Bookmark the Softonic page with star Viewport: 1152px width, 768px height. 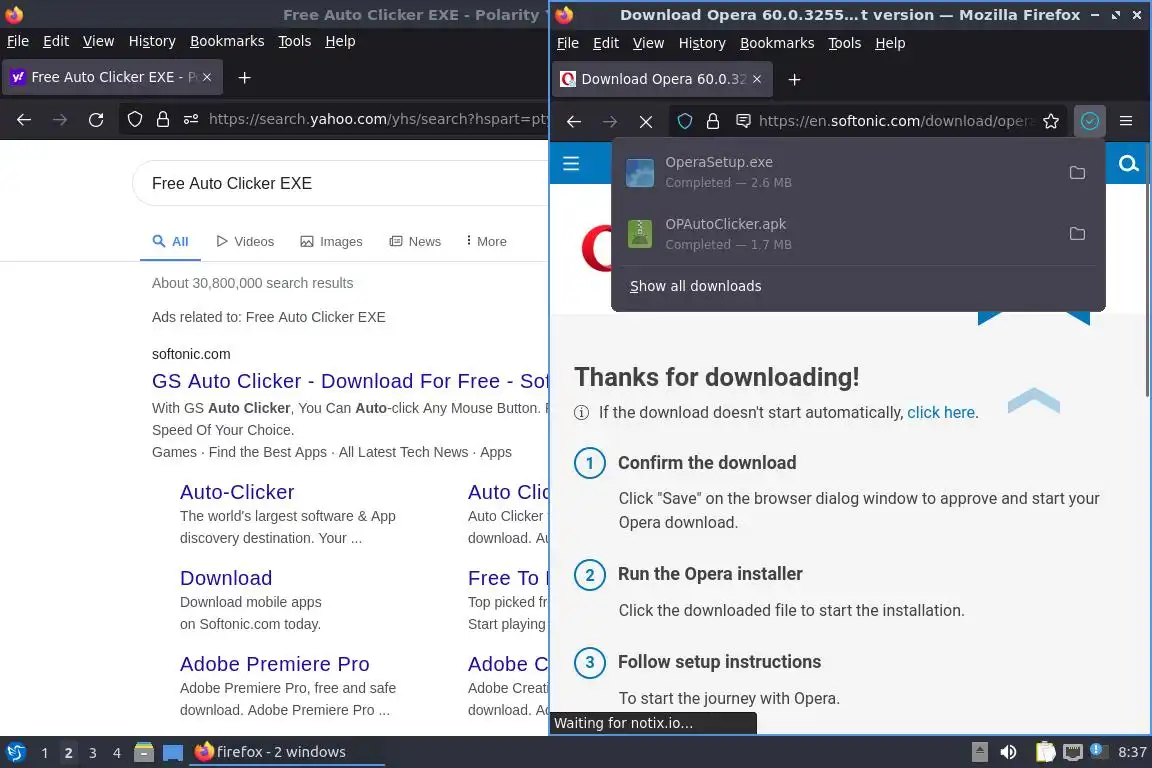[x=1051, y=121]
